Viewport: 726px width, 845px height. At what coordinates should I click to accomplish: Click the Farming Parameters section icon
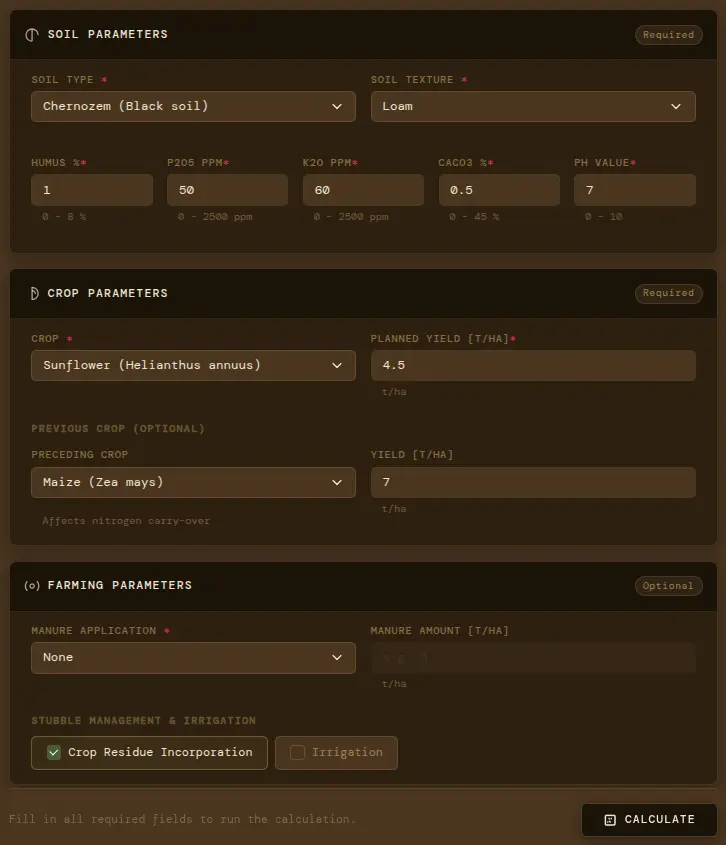[x=32, y=585]
